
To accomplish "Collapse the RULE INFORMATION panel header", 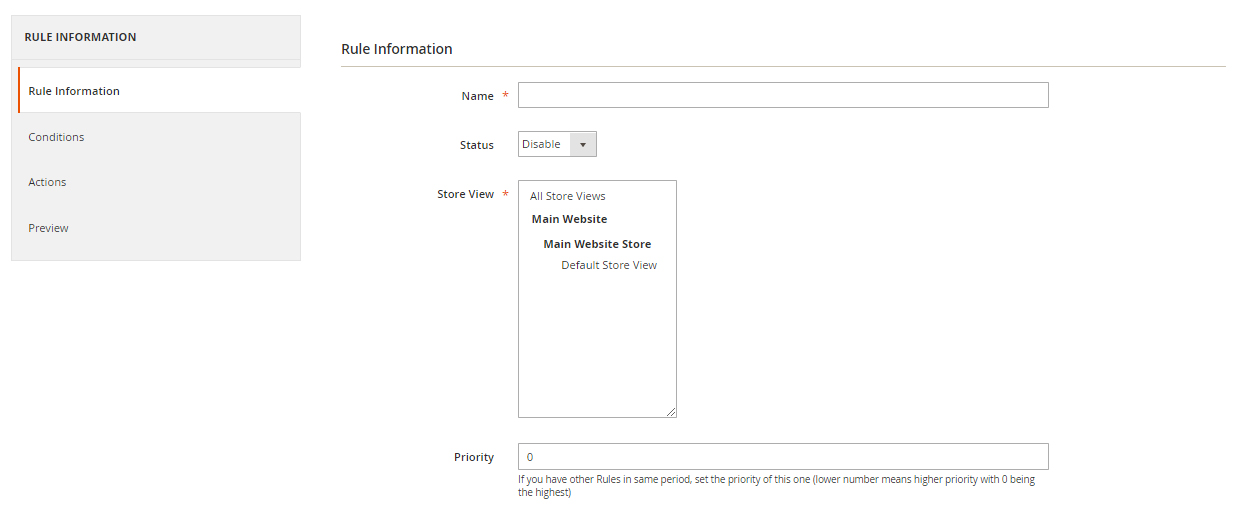I will coord(155,38).
